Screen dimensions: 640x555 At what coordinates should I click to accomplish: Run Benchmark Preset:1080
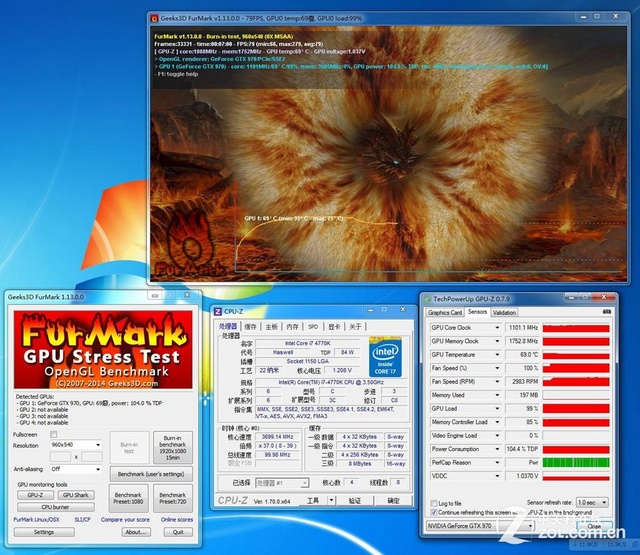point(128,498)
